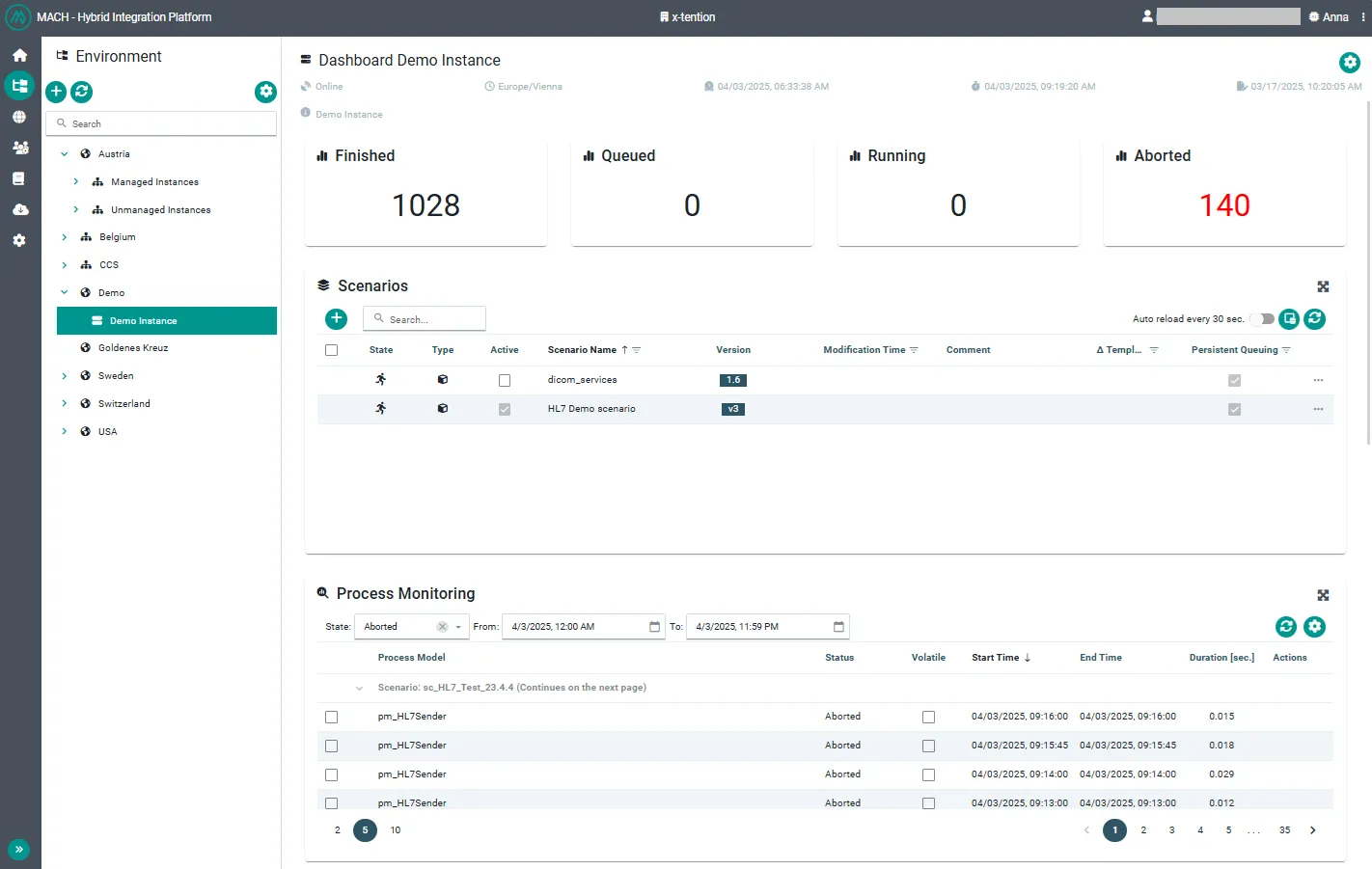Toggle Persistent Queuing for HL7 Demo scenario
Screen dimensions: 1372x869
1234,409
